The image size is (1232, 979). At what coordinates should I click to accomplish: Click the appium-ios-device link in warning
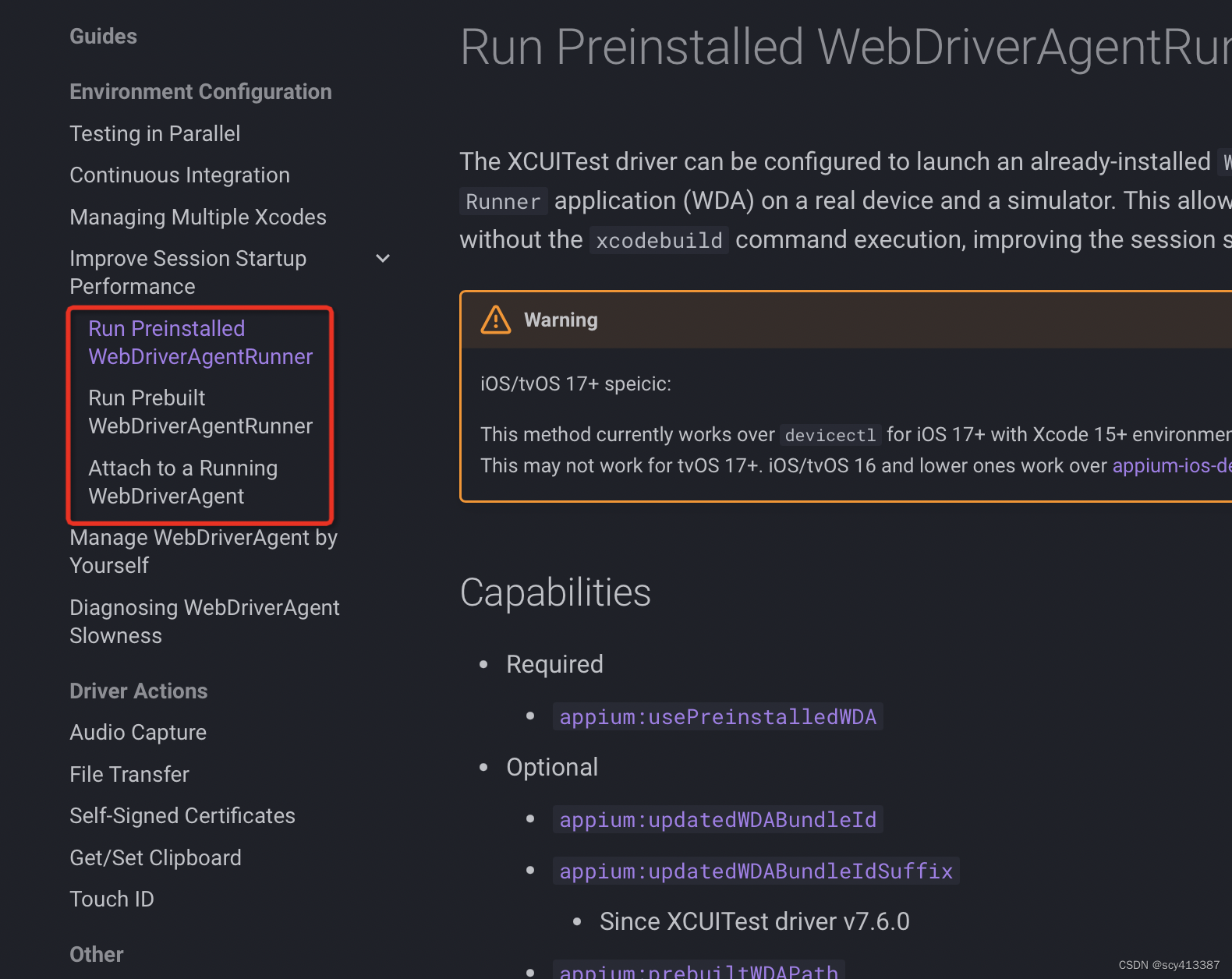(1172, 466)
